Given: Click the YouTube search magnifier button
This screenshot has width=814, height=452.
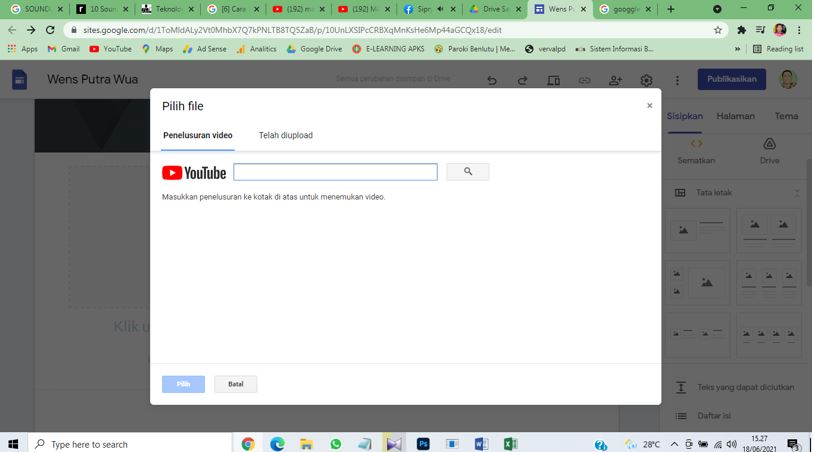Looking at the screenshot, I should (x=467, y=172).
